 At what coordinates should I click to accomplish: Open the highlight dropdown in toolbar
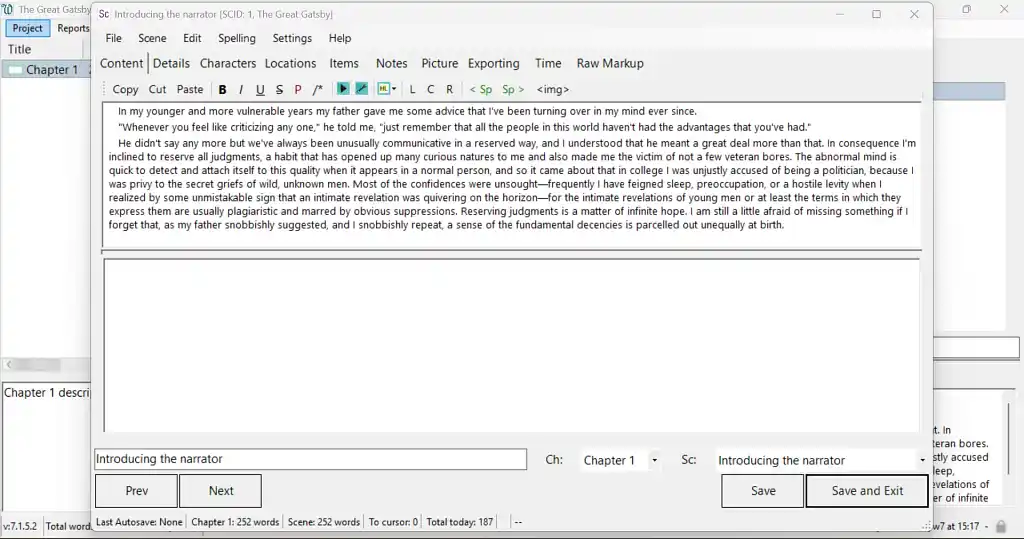(x=387, y=89)
